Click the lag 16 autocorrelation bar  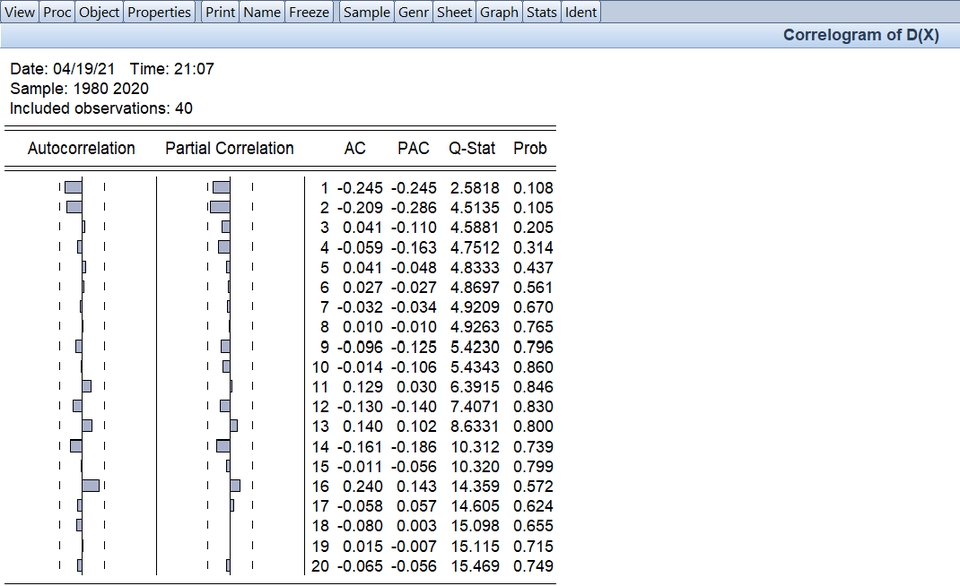coord(91,486)
